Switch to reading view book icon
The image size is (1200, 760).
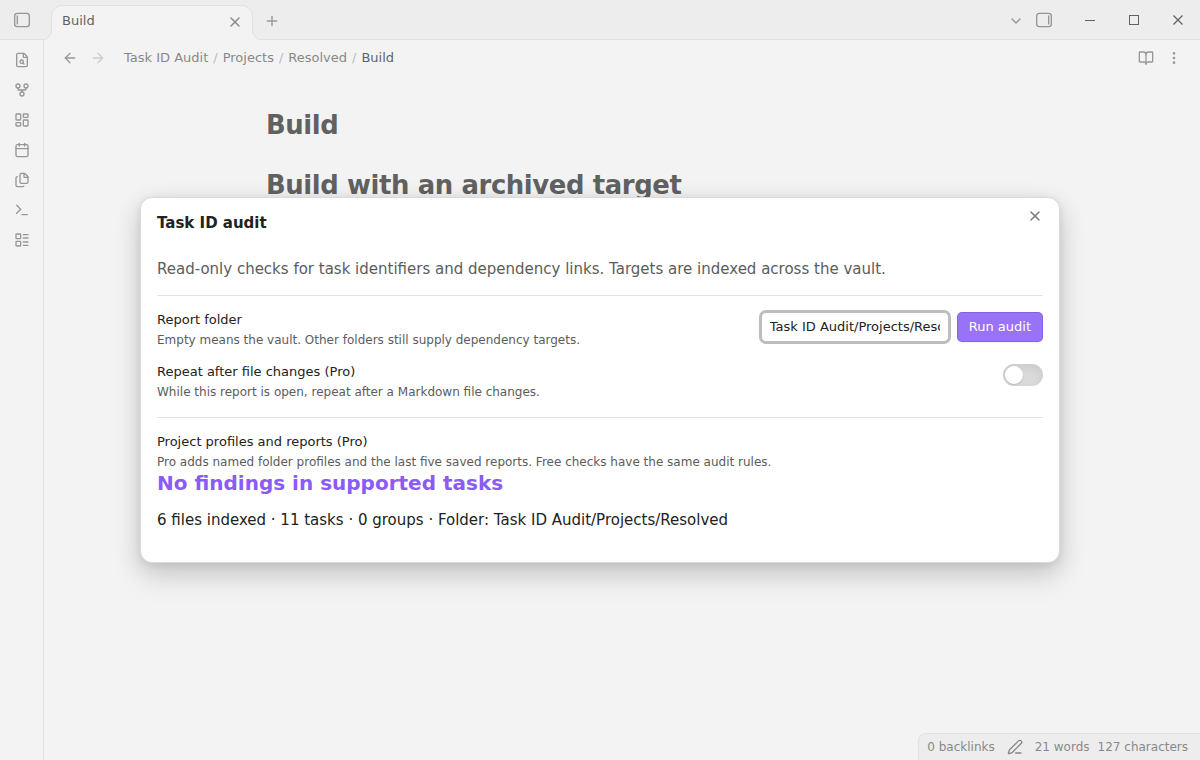coord(1146,58)
